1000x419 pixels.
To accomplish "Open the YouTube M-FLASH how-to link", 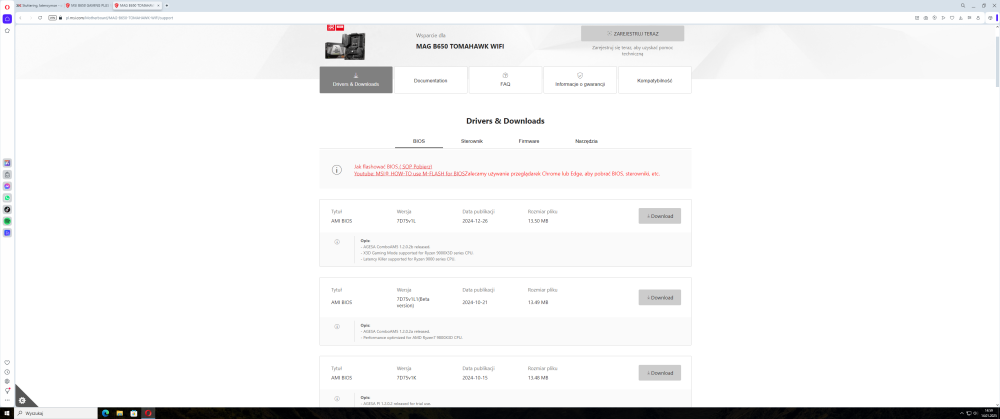I will [x=411, y=173].
